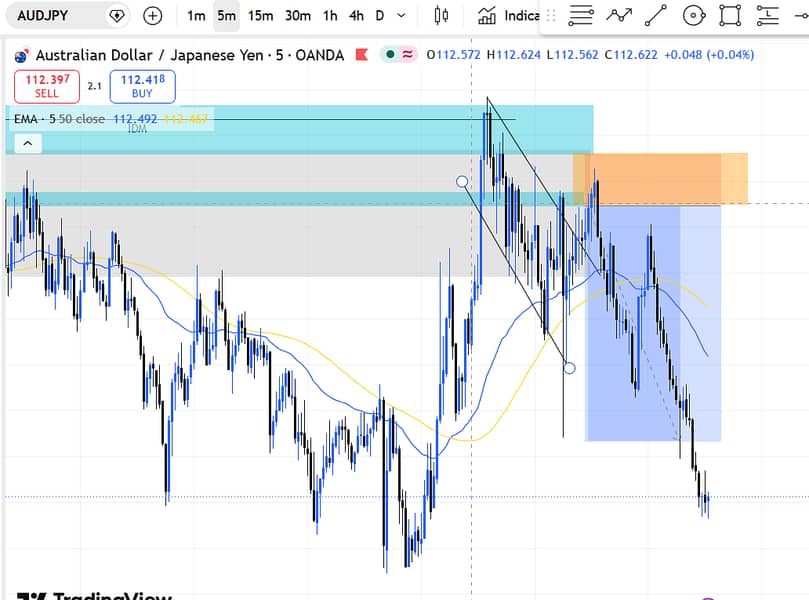Select the orange stop-loss zone rectangle
Screen dimensions: 809x600
660,179
